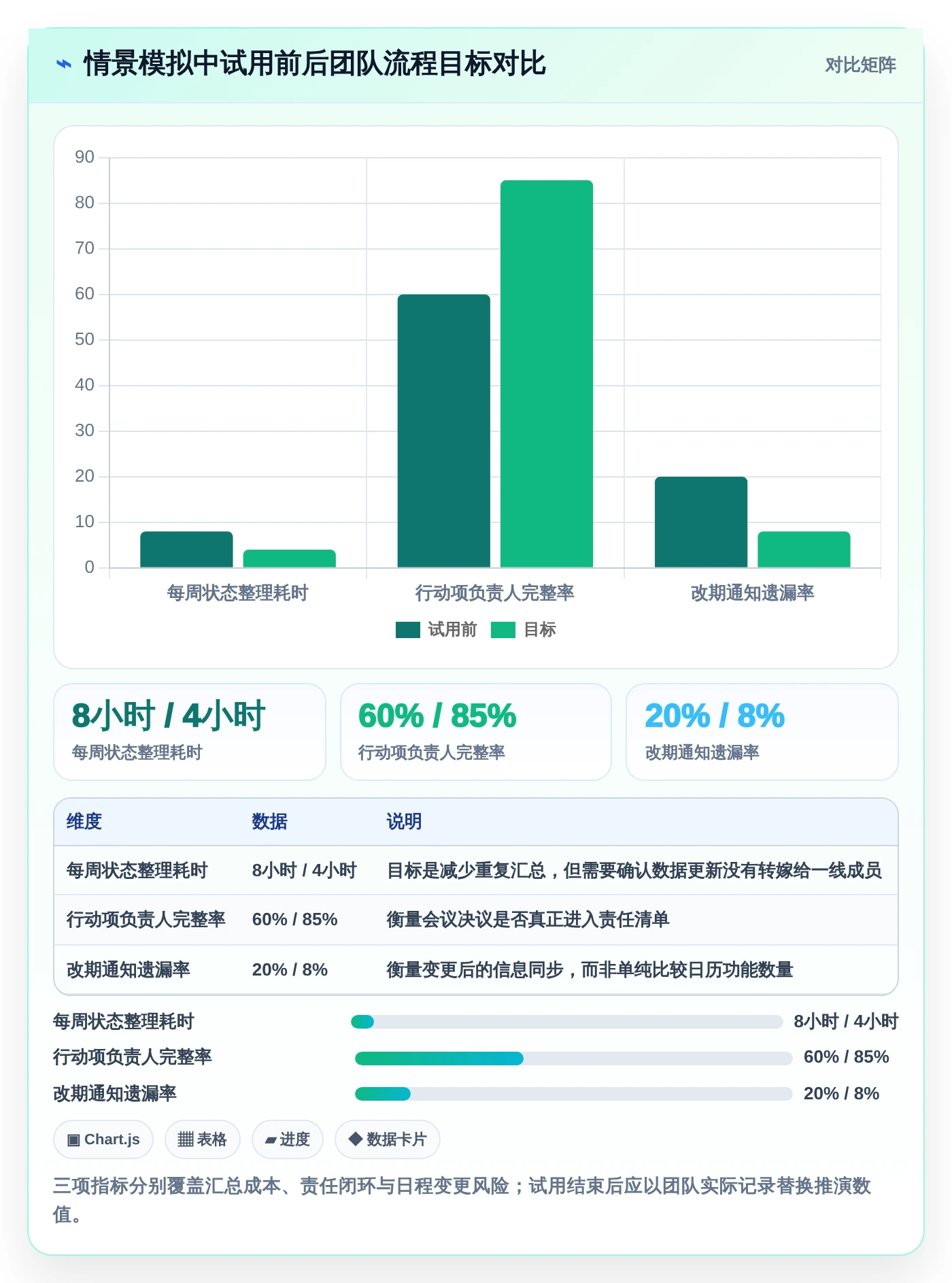This screenshot has height=1283, width=952.
Task: Click the y-axis tick label 90
Action: click(84, 157)
